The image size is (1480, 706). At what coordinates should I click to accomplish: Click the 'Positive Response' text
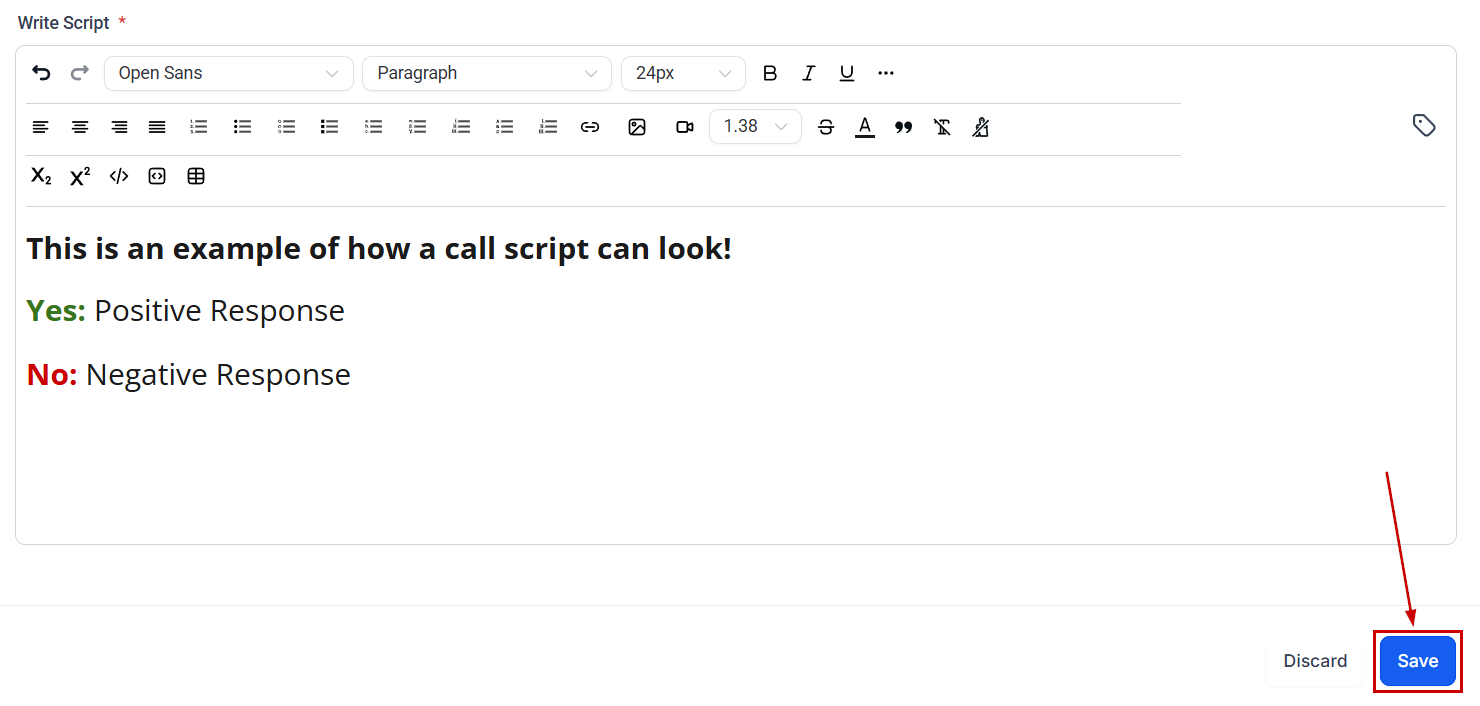tap(220, 311)
